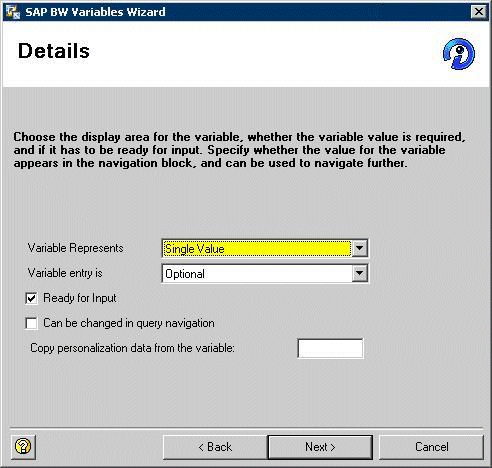This screenshot has width=492, height=468.
Task: Click the "Variable entry is" label
Action: point(65,273)
